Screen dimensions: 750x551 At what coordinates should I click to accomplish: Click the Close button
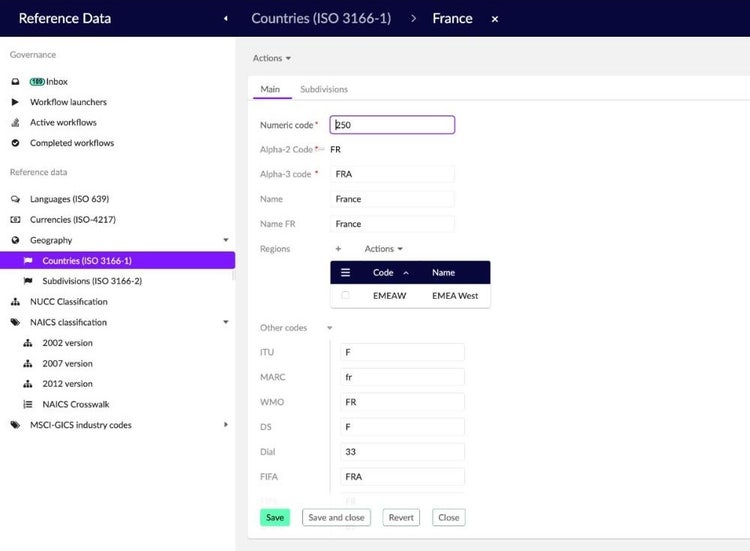(x=449, y=518)
